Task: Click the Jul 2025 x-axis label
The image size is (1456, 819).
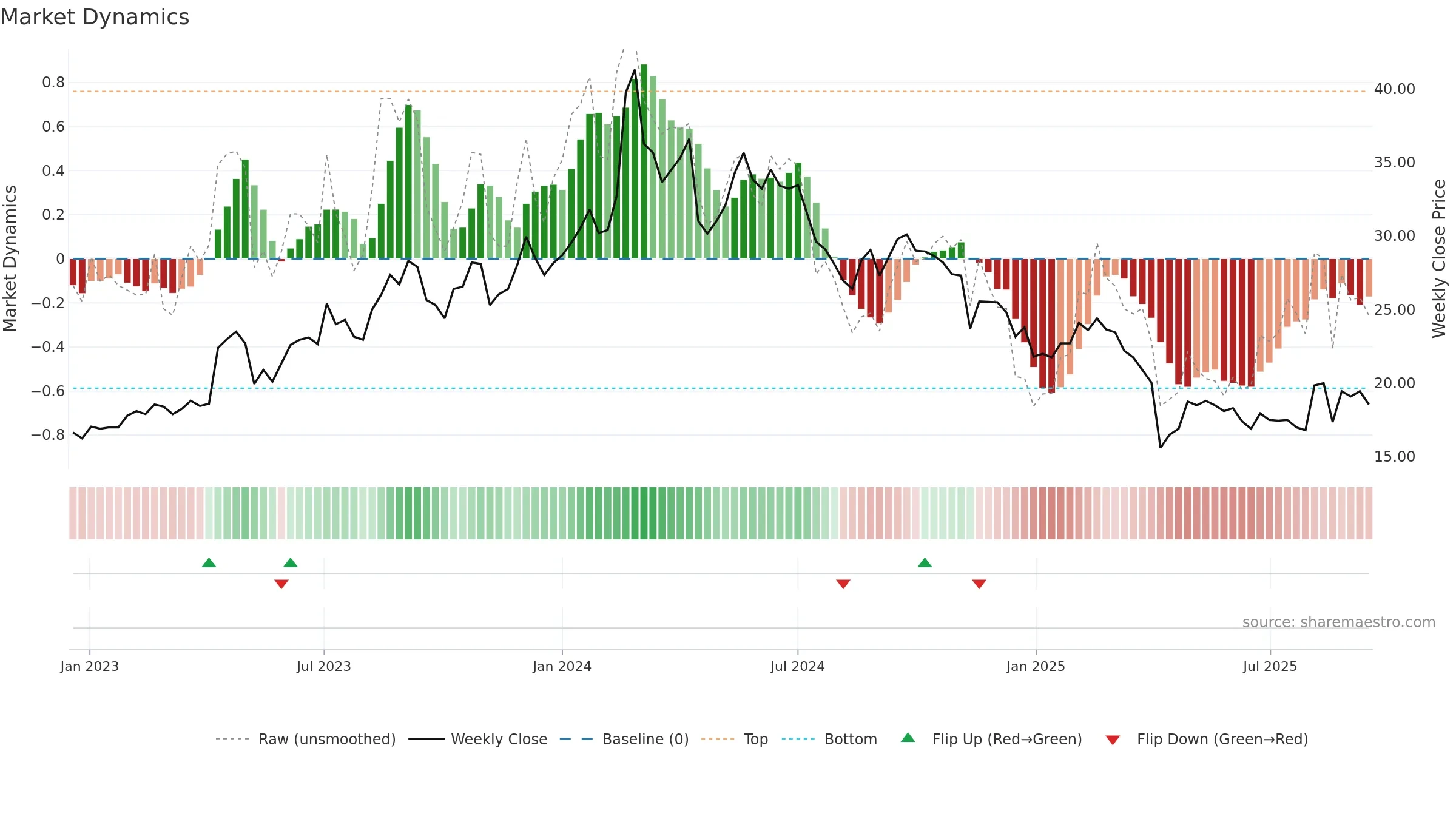Action: point(1270,666)
